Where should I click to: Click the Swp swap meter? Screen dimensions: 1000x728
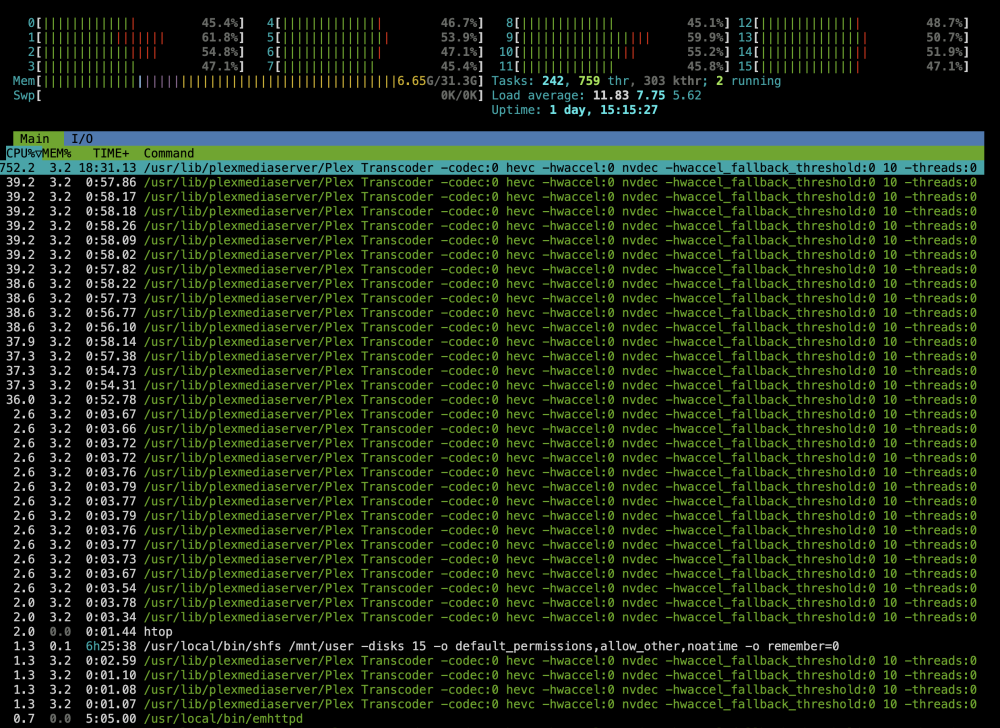pos(248,96)
